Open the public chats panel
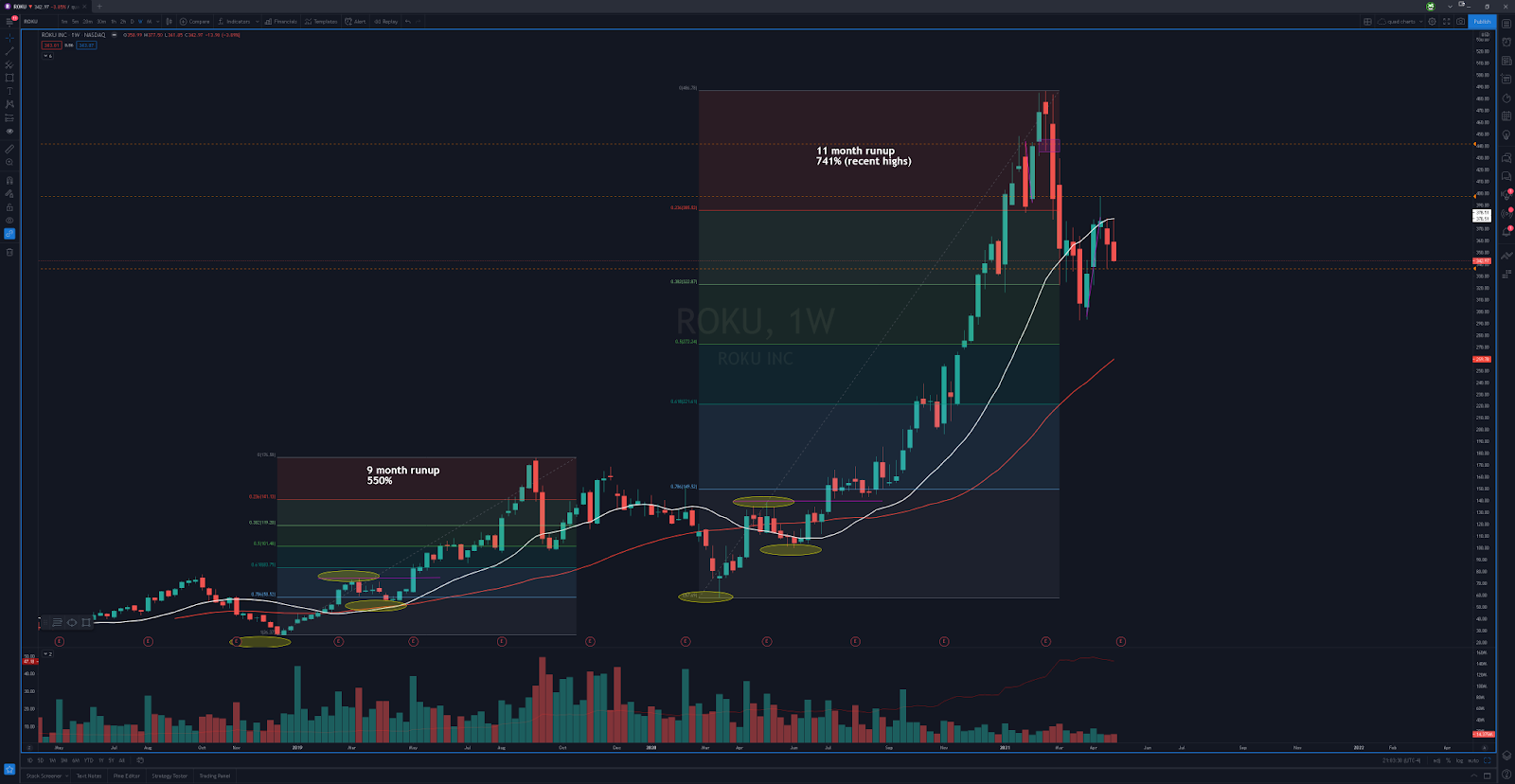 tap(1506, 158)
